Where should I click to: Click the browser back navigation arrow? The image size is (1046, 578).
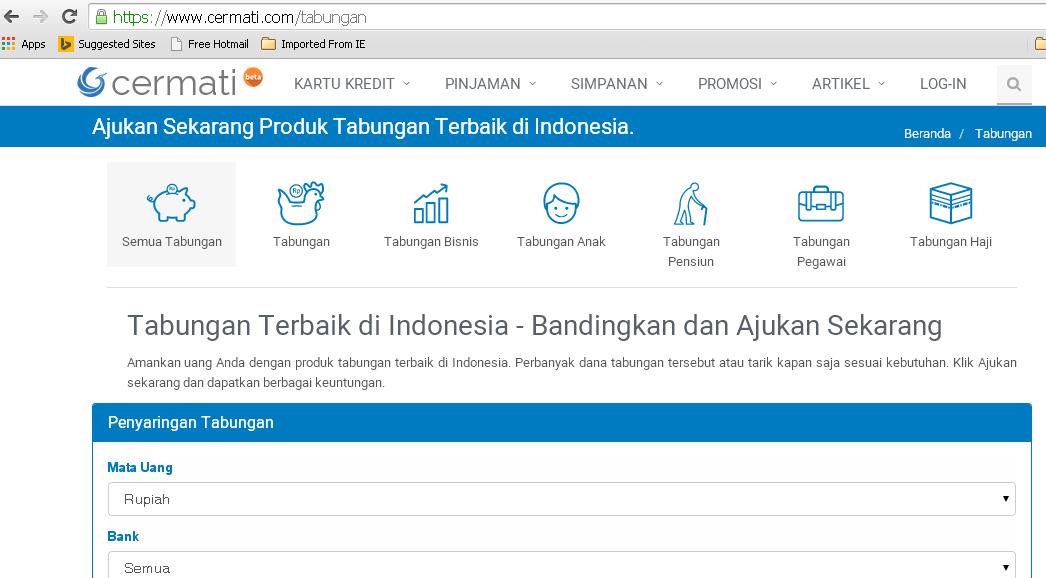[12, 16]
